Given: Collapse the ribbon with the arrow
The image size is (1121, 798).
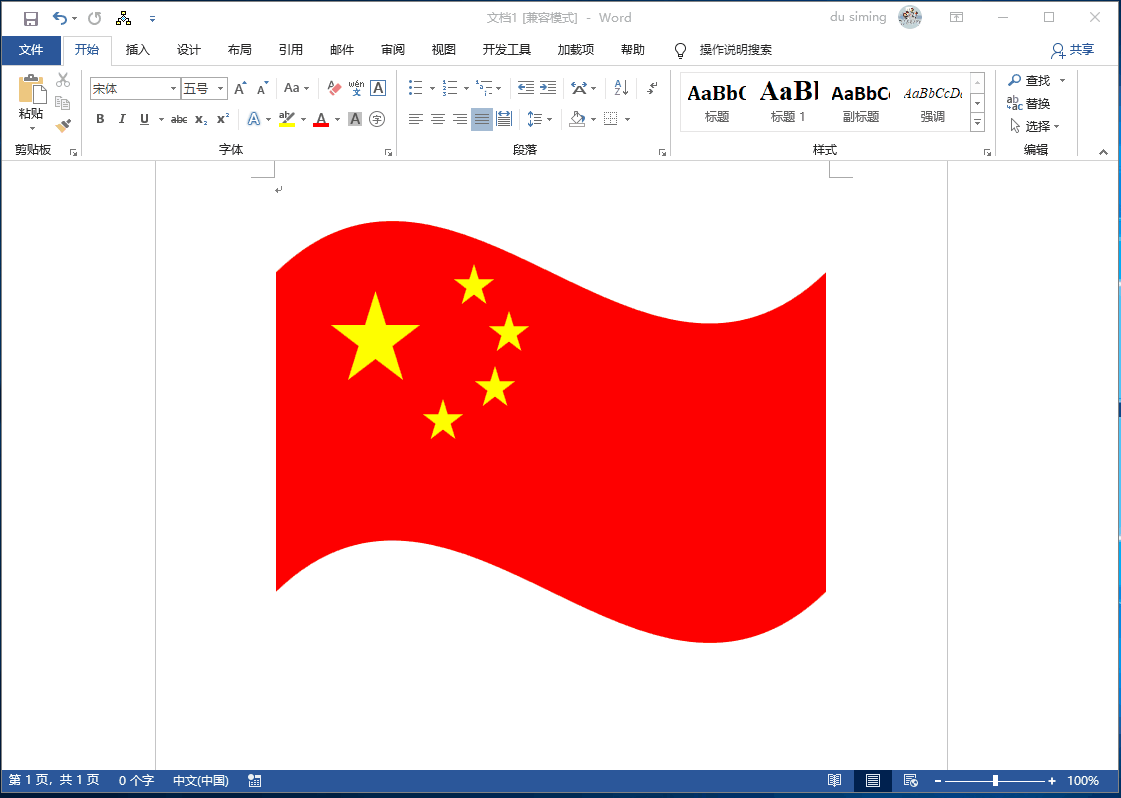Looking at the screenshot, I should click(1103, 152).
